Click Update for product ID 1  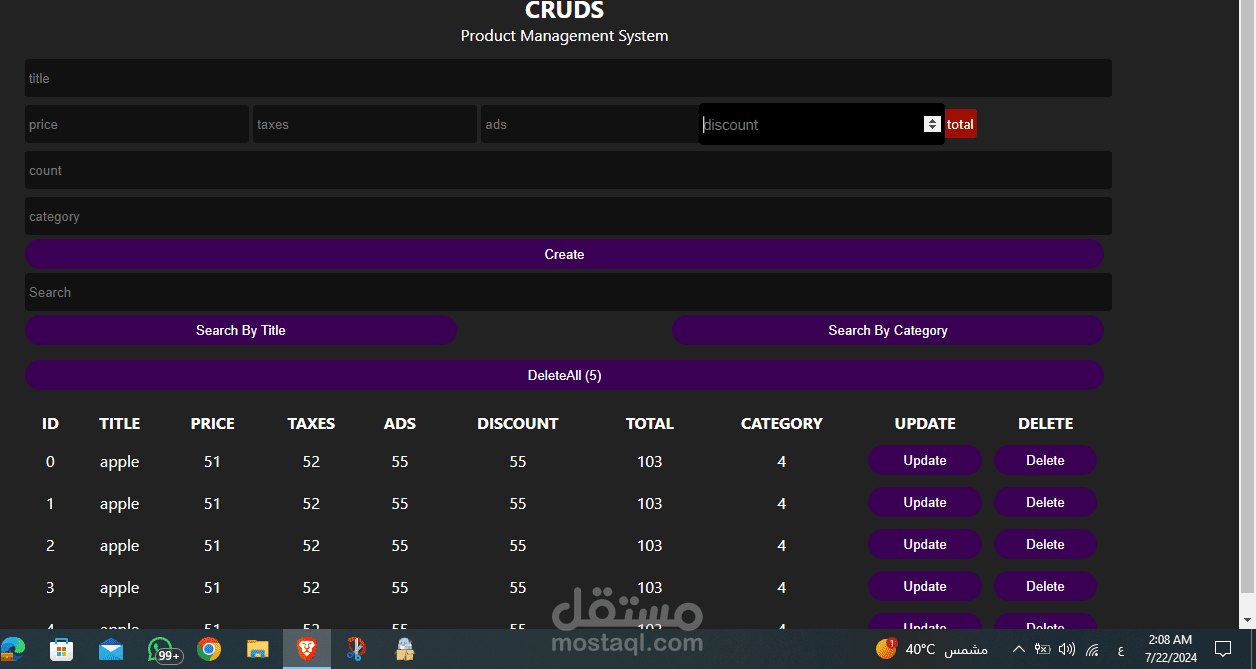[x=925, y=502]
